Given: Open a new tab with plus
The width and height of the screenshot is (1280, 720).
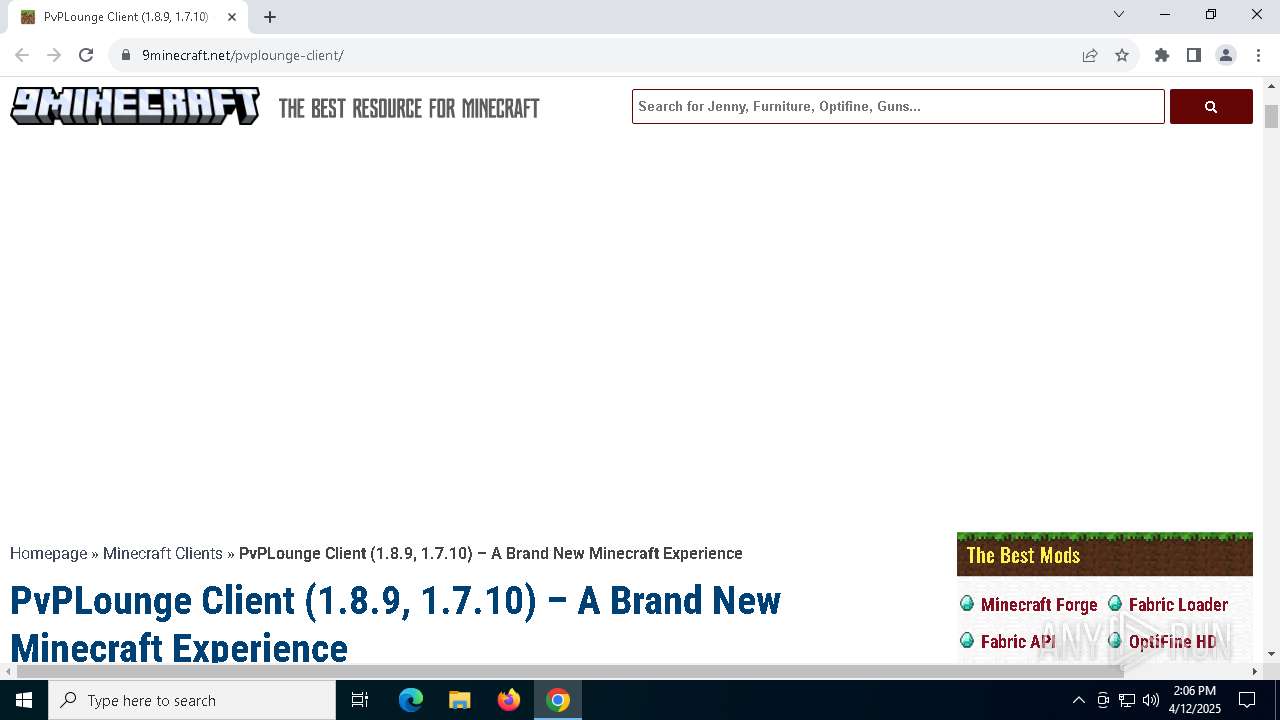Looking at the screenshot, I should [270, 17].
